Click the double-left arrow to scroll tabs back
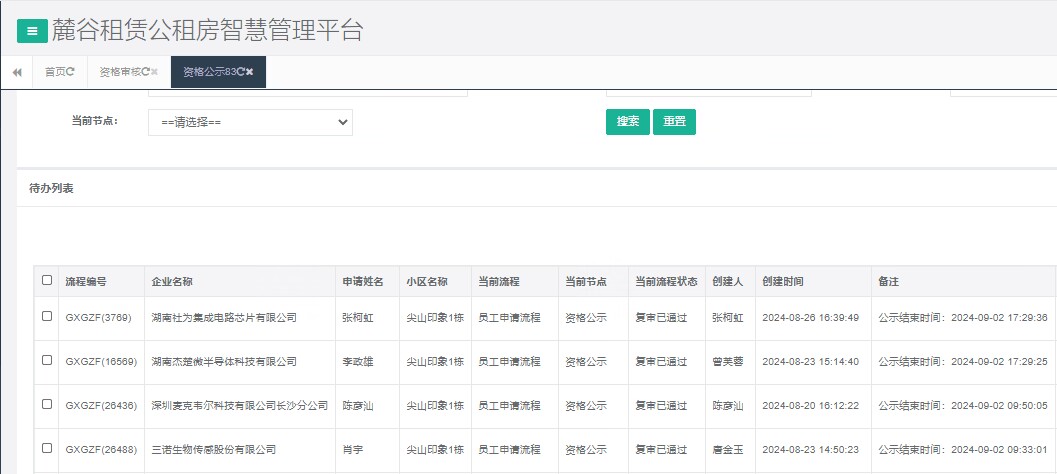Screen dimensions: 1057x474 coord(17,72)
